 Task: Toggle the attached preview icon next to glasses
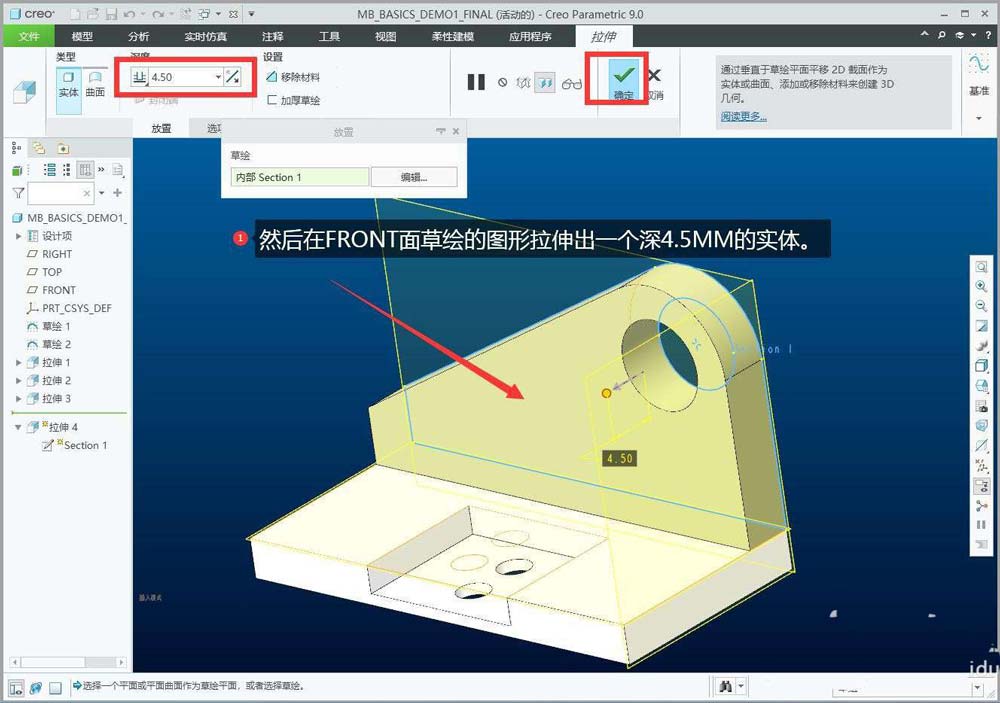point(545,82)
